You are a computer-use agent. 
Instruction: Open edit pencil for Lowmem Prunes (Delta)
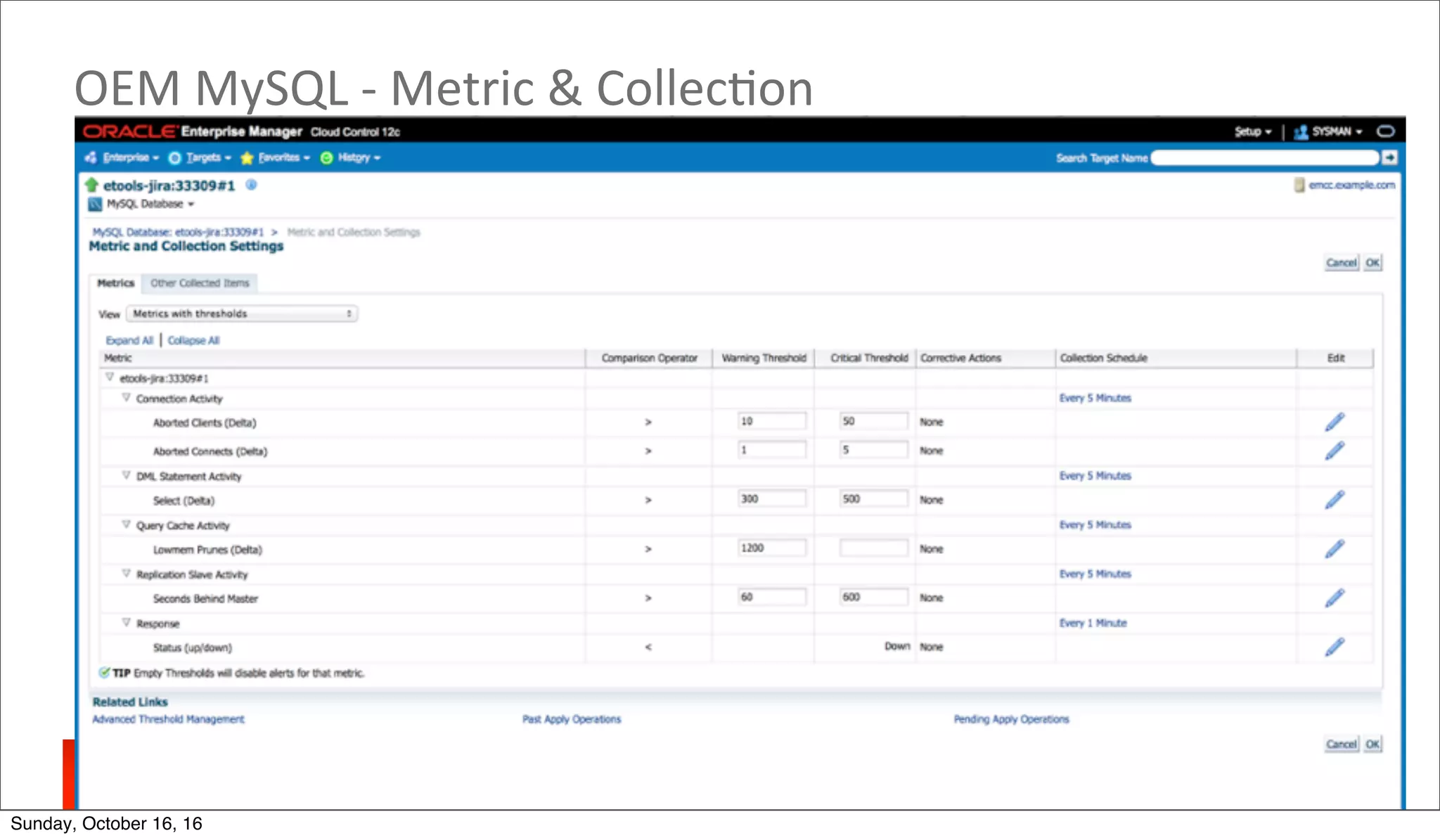click(1335, 549)
